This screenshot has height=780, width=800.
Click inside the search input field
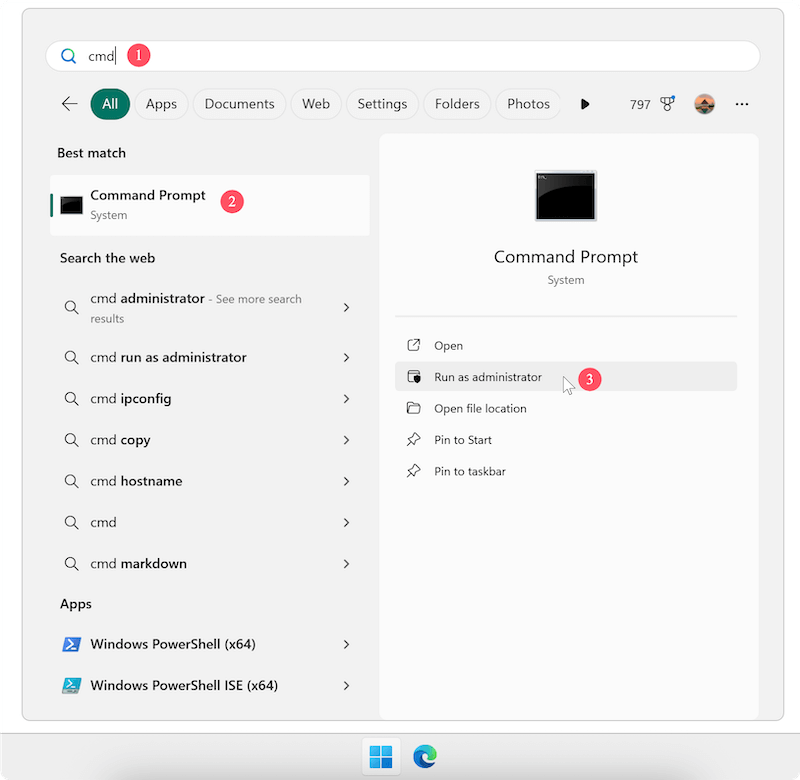(x=200, y=55)
